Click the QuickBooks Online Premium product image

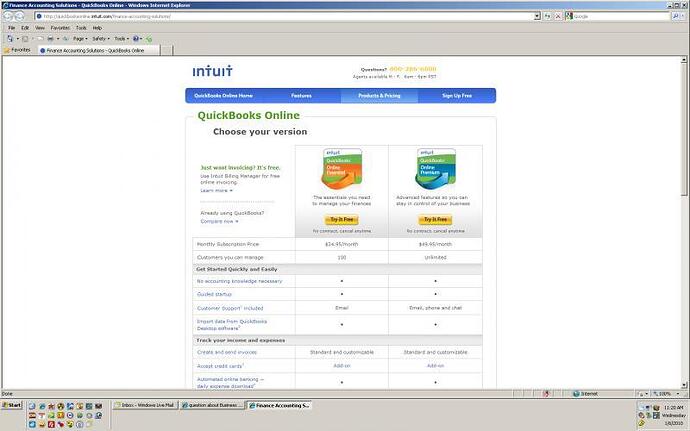pyautogui.click(x=435, y=169)
